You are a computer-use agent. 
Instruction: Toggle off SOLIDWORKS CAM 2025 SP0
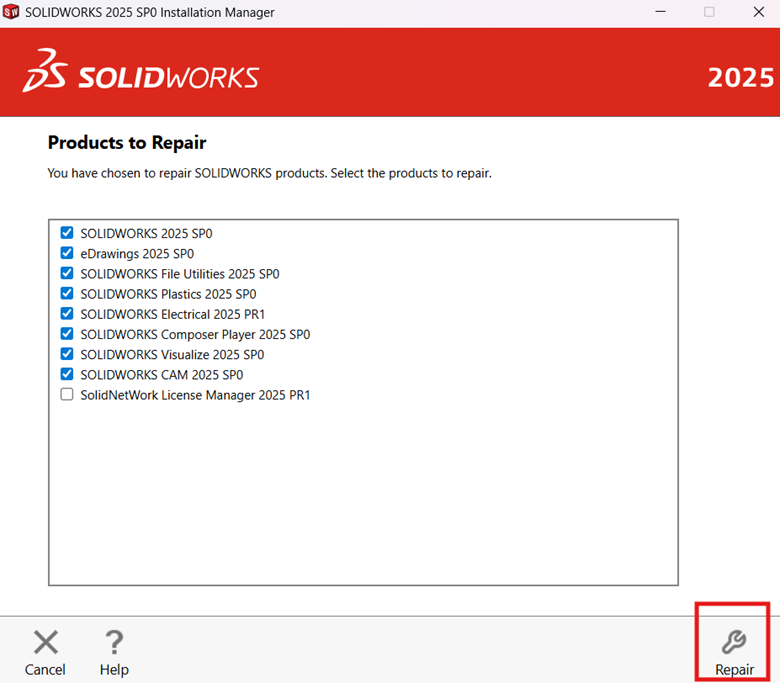(x=67, y=374)
